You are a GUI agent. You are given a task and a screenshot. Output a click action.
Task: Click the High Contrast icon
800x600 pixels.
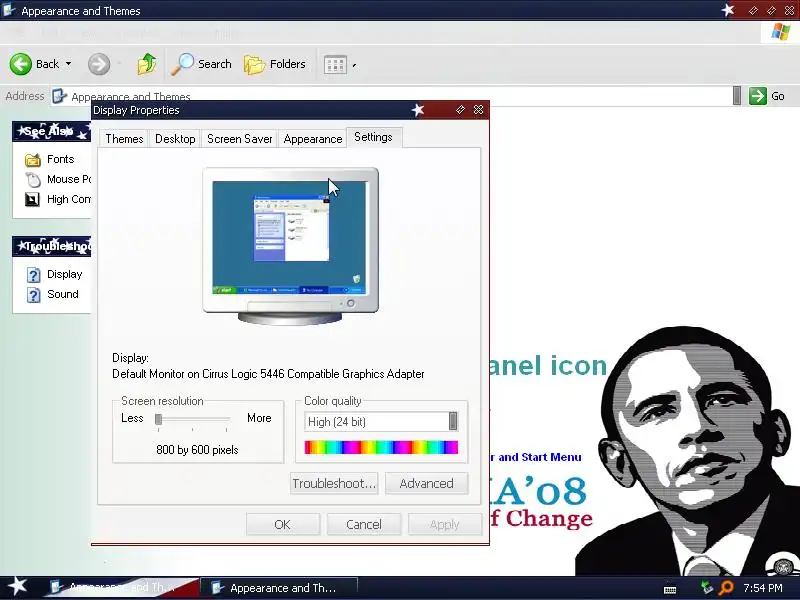coord(32,199)
